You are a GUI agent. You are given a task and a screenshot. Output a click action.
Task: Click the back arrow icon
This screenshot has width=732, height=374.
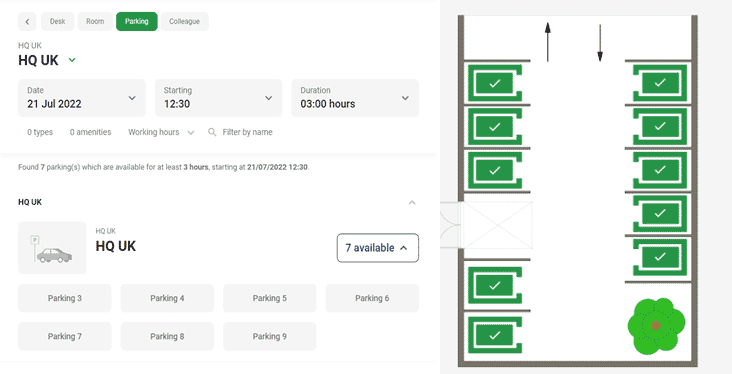[27, 21]
